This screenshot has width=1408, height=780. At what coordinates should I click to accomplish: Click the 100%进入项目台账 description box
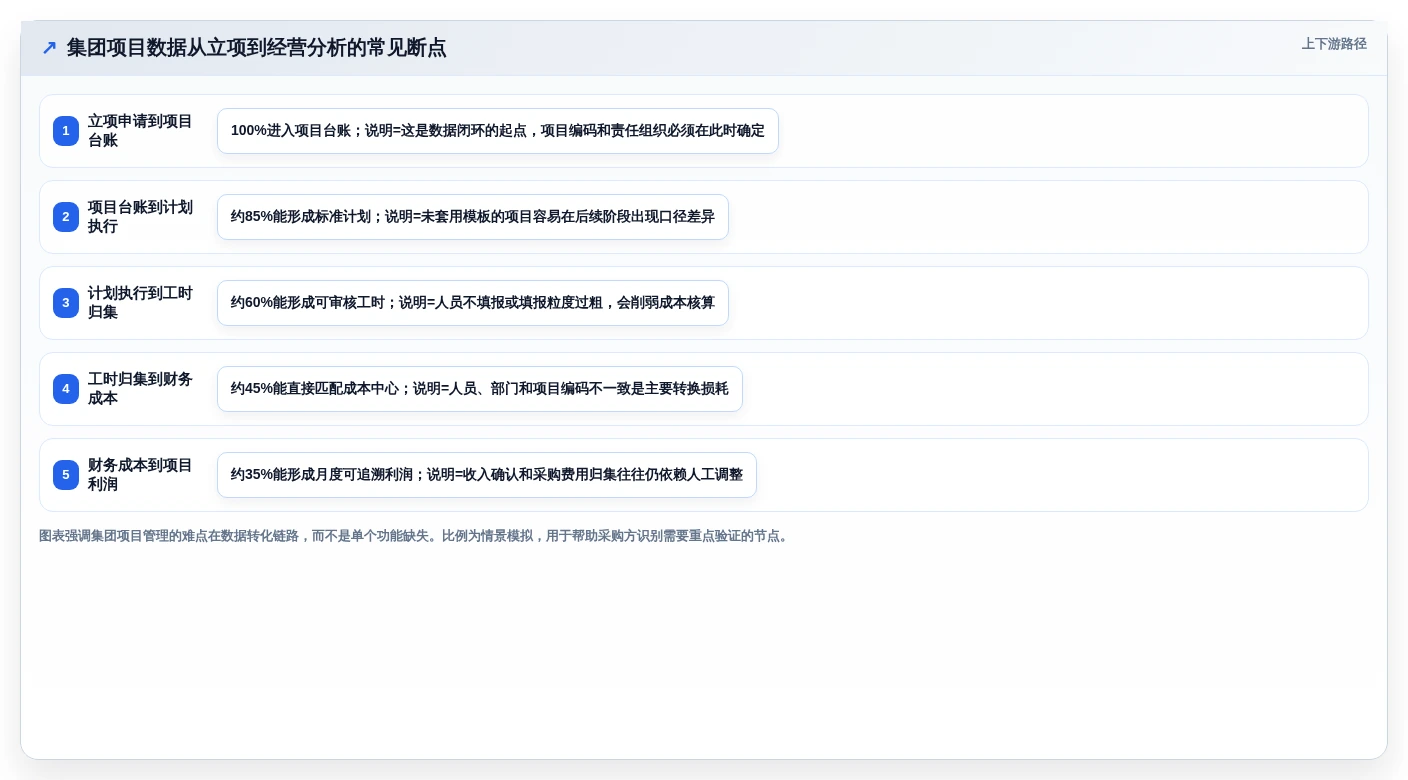pos(498,131)
